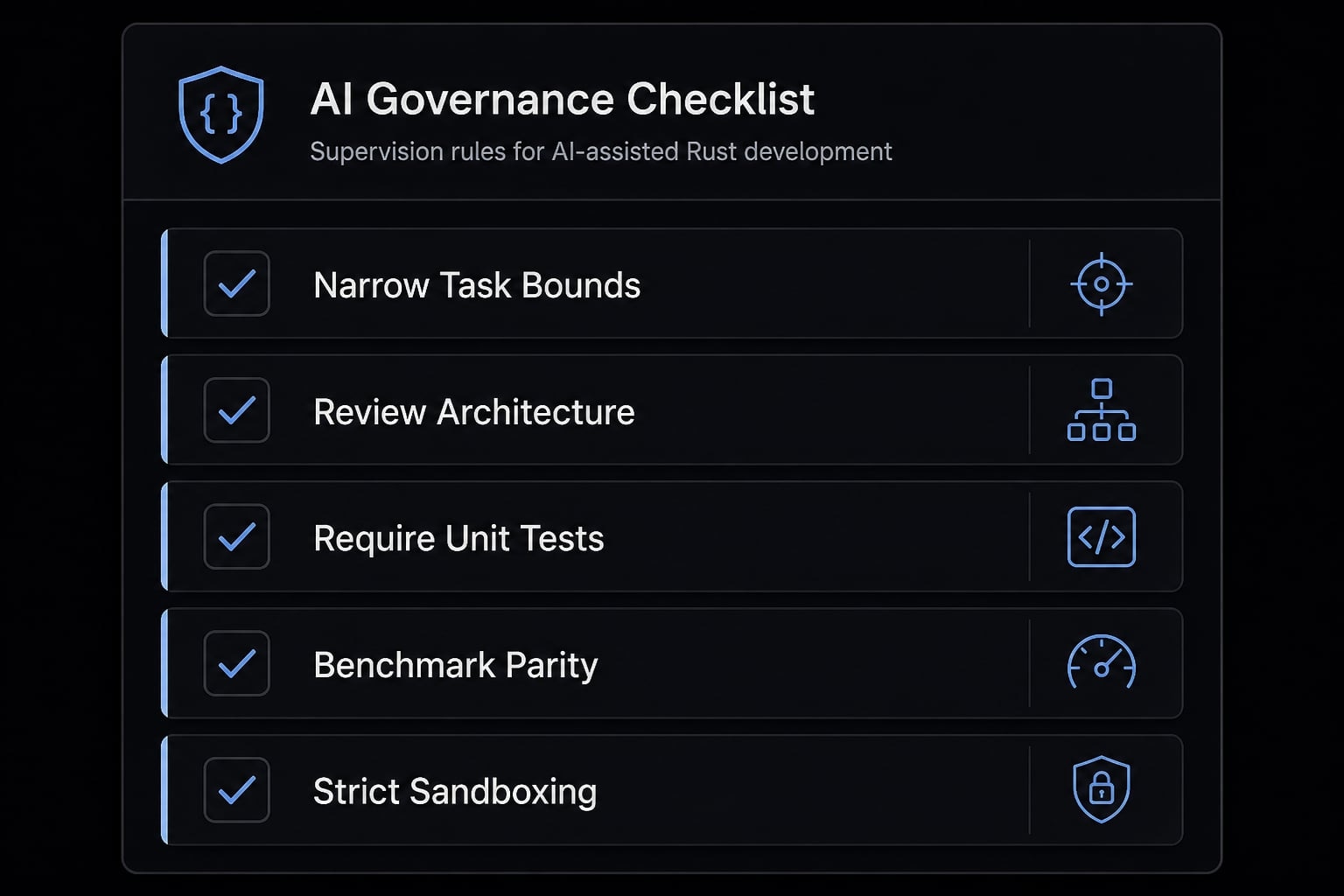Uncheck the Narrow Task Bounds checkbox
The width and height of the screenshot is (1344, 896).
click(237, 283)
